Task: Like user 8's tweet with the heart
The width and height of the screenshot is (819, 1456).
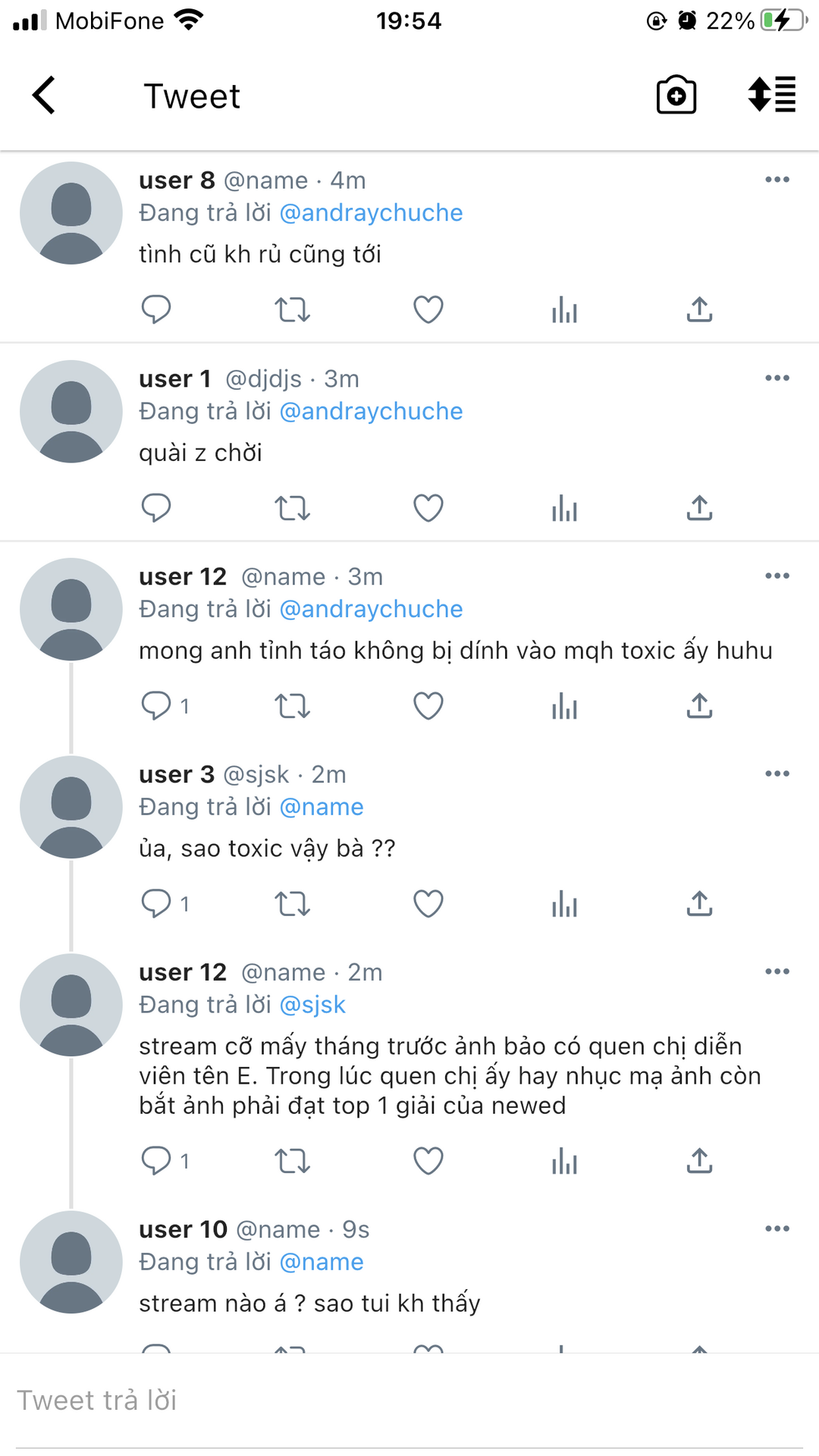Action: [428, 309]
